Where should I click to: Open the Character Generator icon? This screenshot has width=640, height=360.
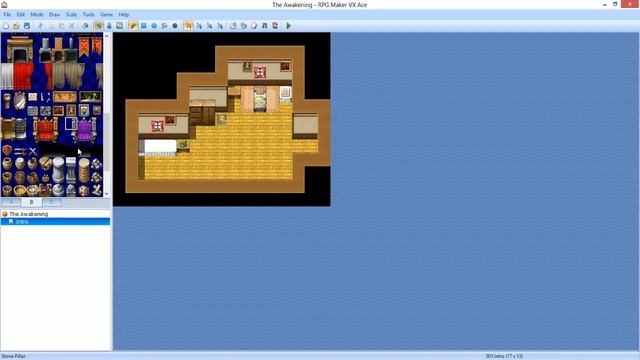pos(275,26)
